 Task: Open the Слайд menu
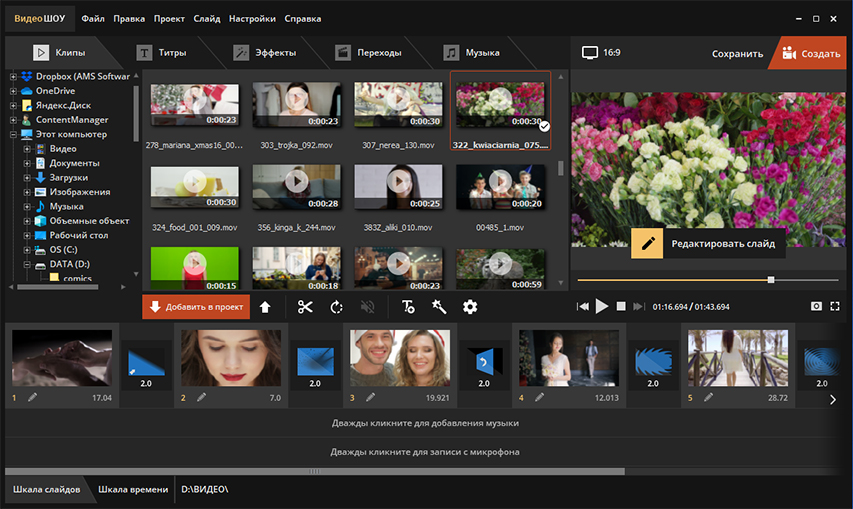tap(205, 18)
